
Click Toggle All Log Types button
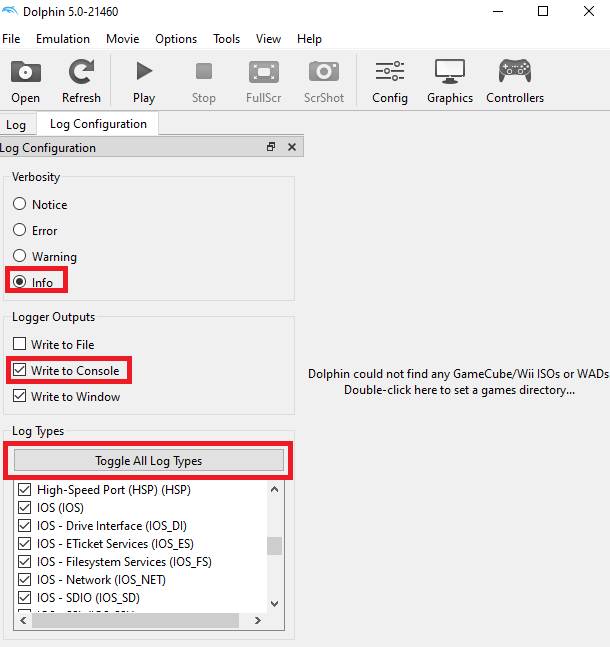149,460
